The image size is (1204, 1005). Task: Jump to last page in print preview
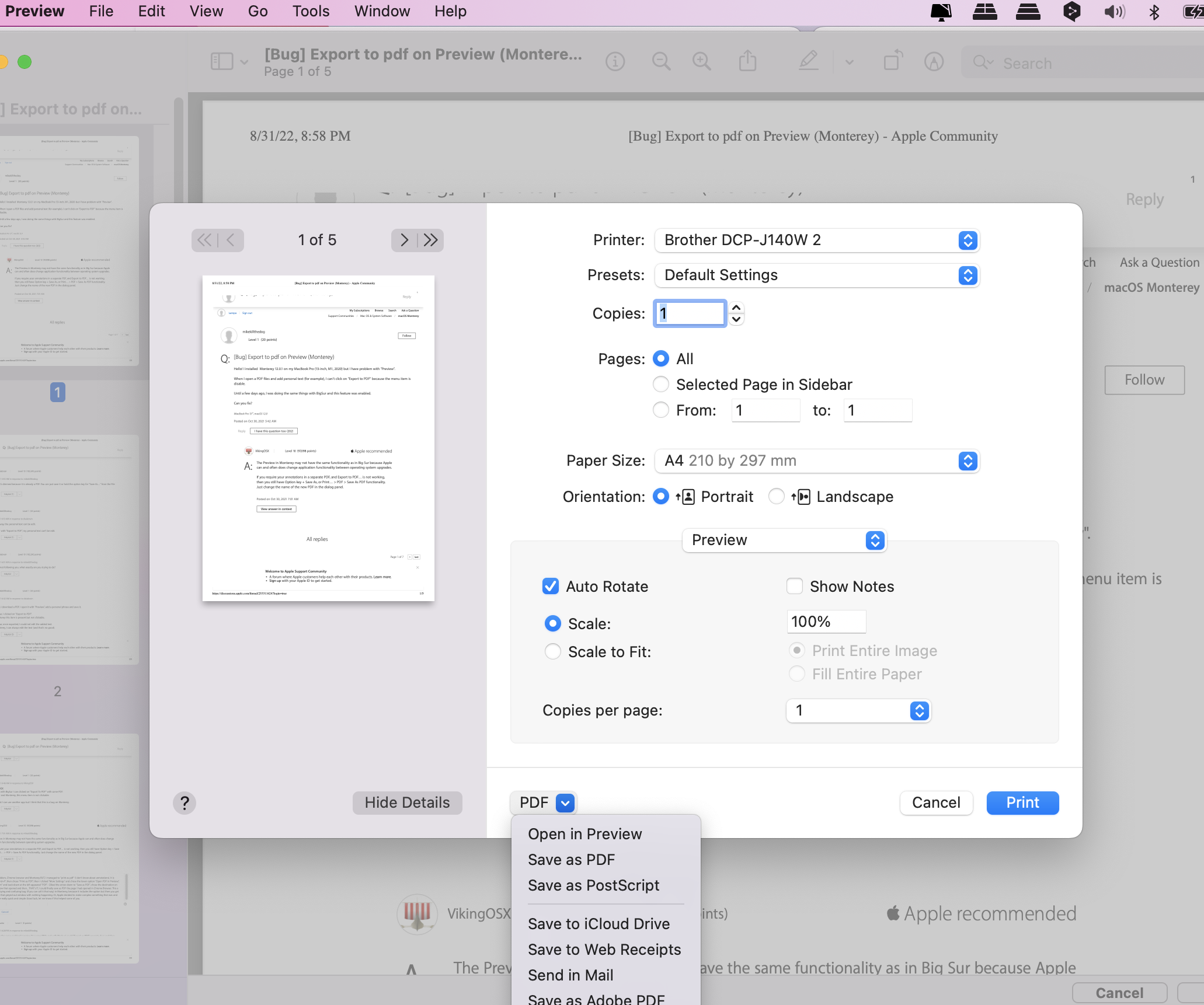(x=432, y=240)
